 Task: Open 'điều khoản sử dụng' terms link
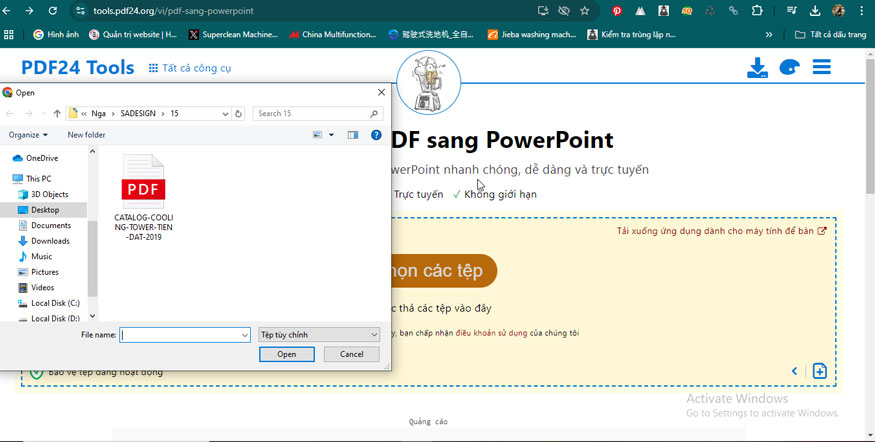491,333
